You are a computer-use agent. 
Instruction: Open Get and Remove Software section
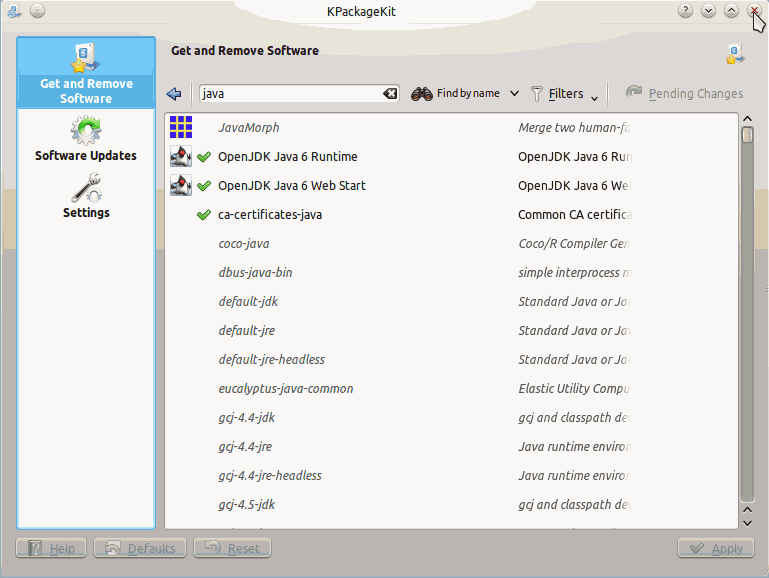pos(86,73)
